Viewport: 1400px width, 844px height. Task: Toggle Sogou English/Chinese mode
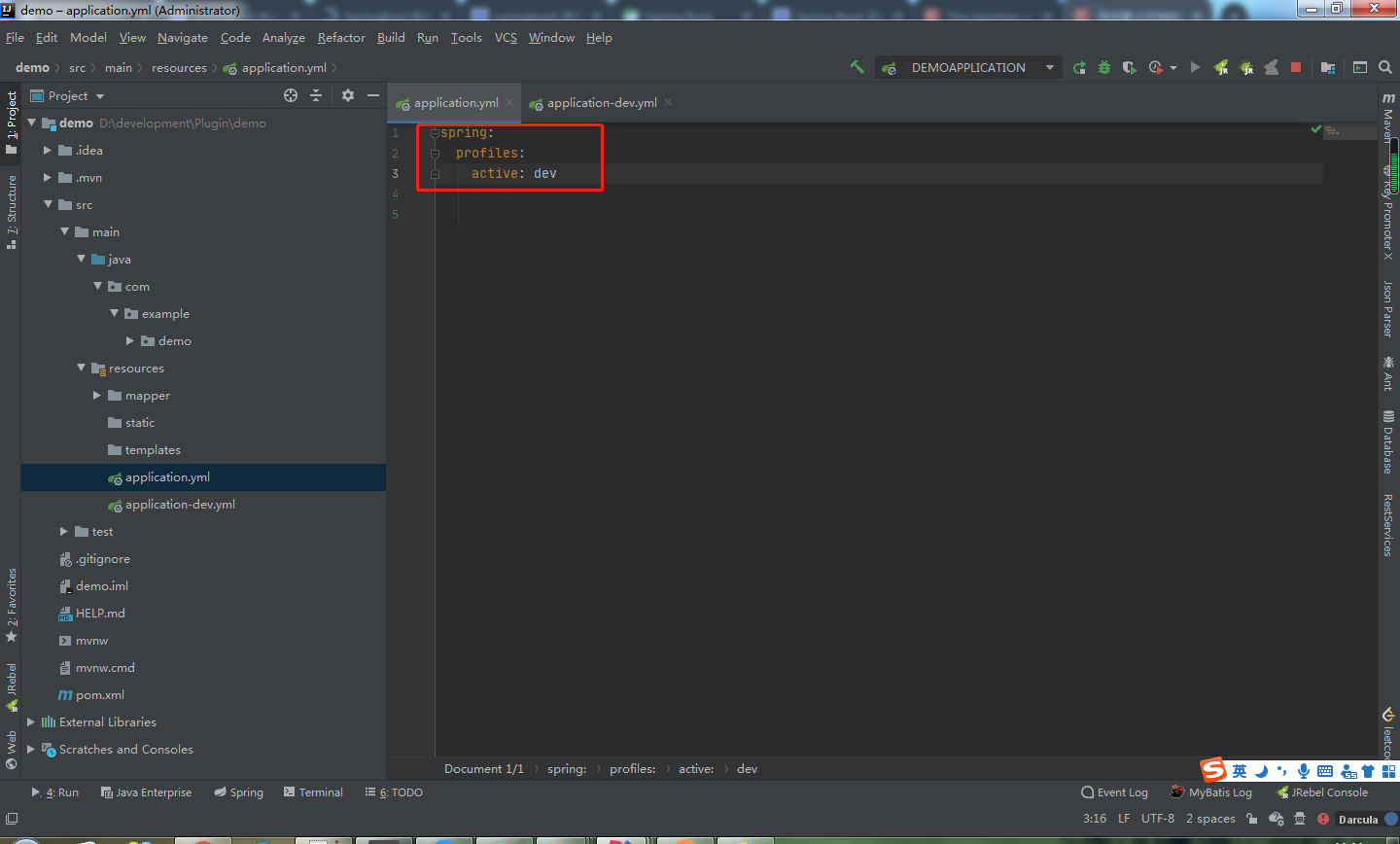click(1240, 771)
